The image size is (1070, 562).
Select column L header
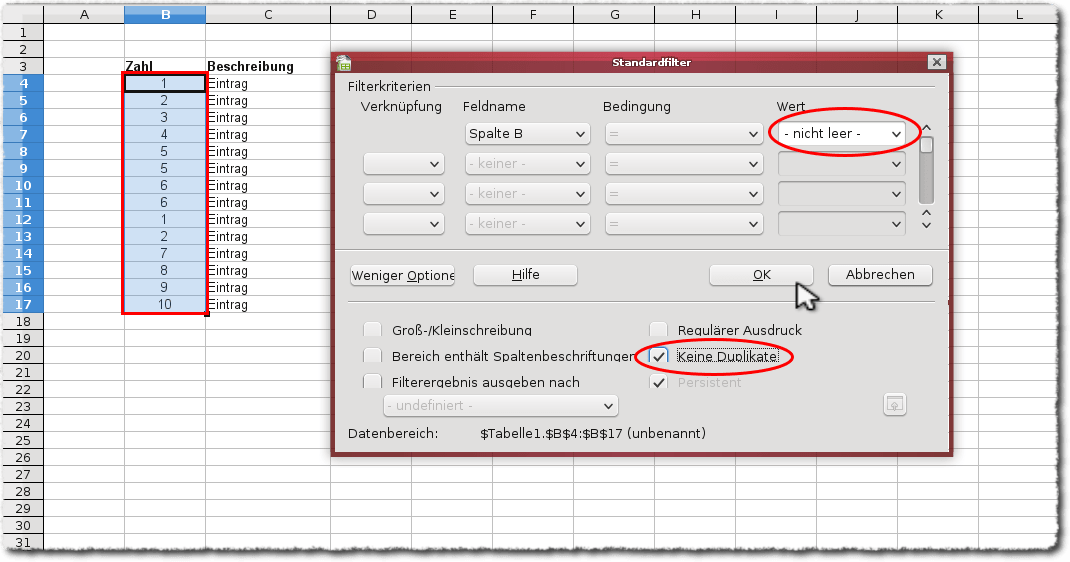(1019, 14)
